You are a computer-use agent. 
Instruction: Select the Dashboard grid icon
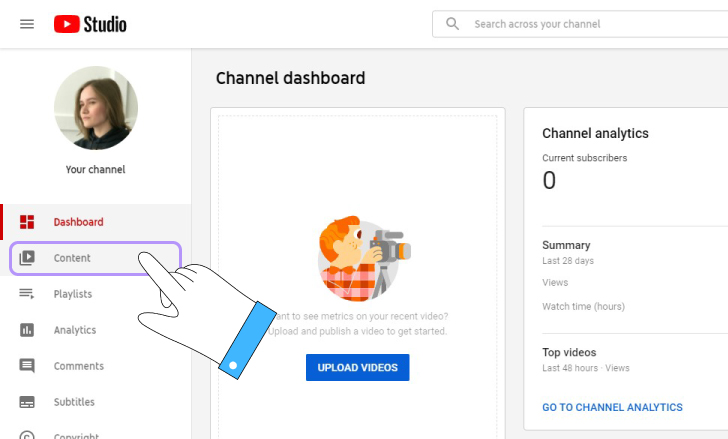coord(27,222)
